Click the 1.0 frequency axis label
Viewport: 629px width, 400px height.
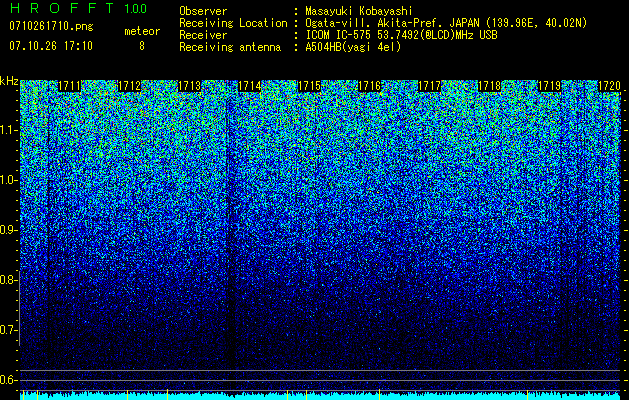8,181
